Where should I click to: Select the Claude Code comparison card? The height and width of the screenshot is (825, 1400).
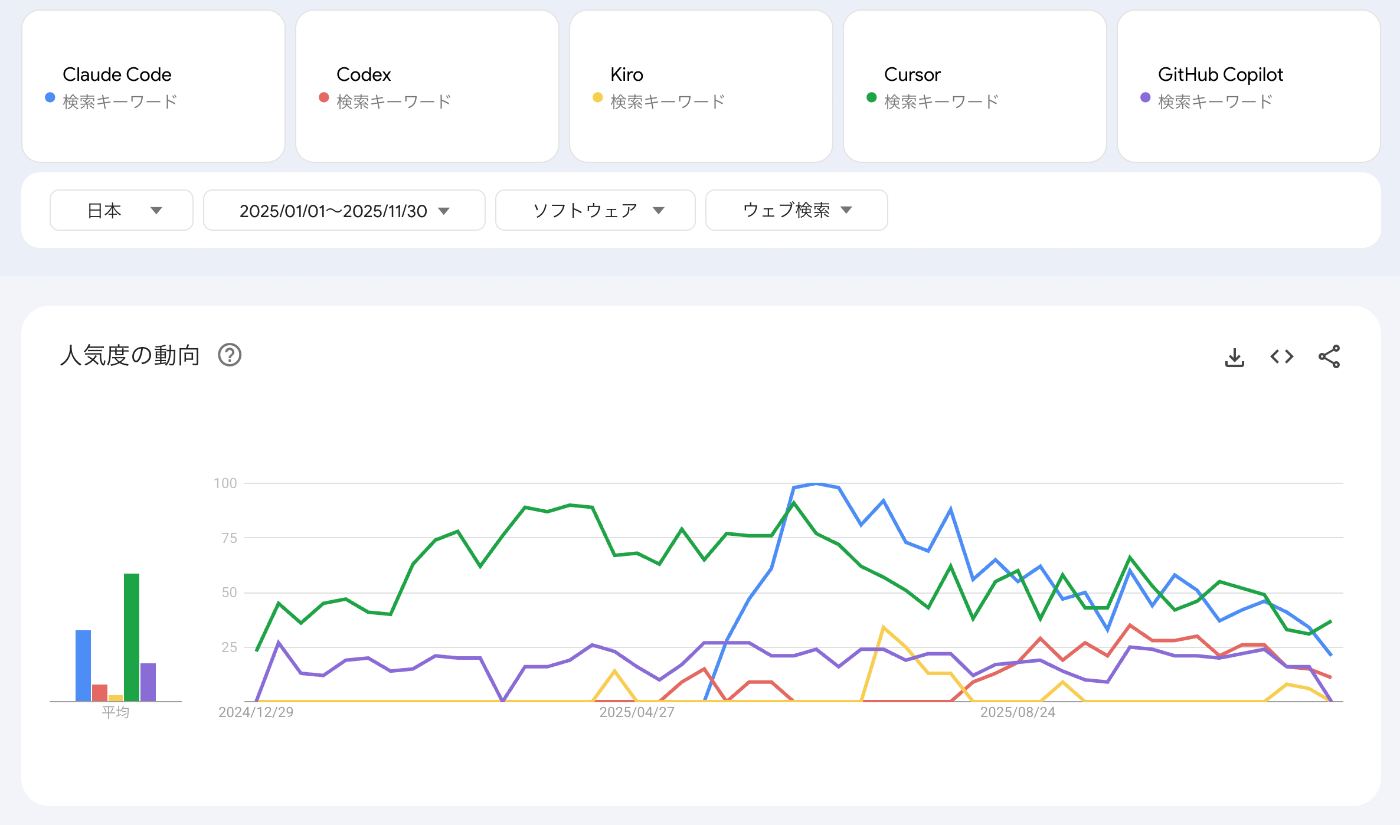pos(153,86)
